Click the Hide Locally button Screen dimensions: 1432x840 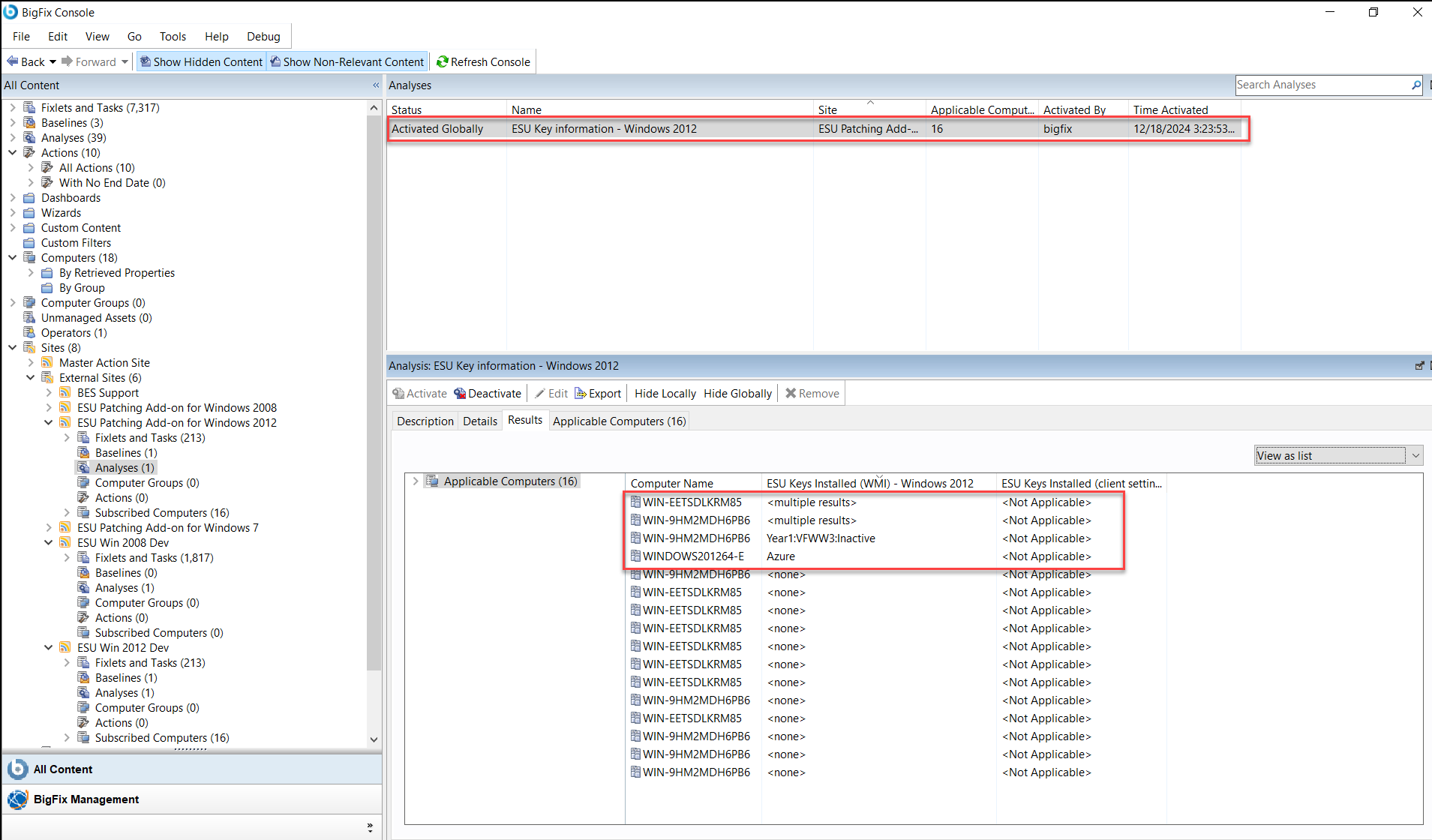[x=665, y=394]
